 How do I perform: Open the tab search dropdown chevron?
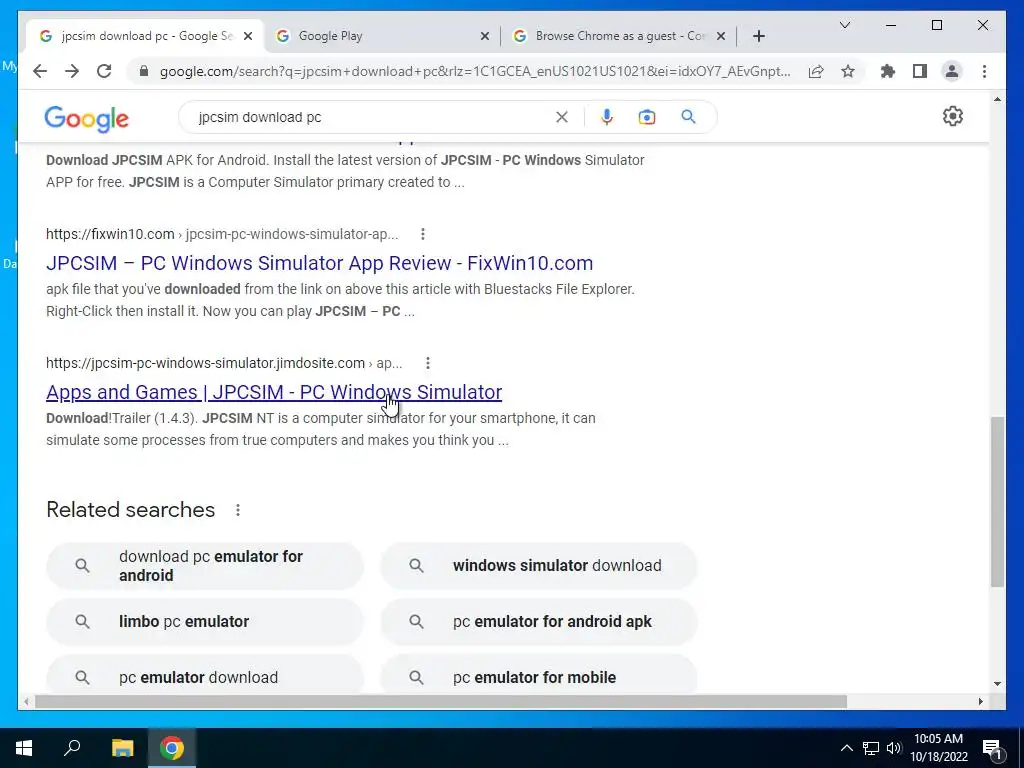pos(844,25)
